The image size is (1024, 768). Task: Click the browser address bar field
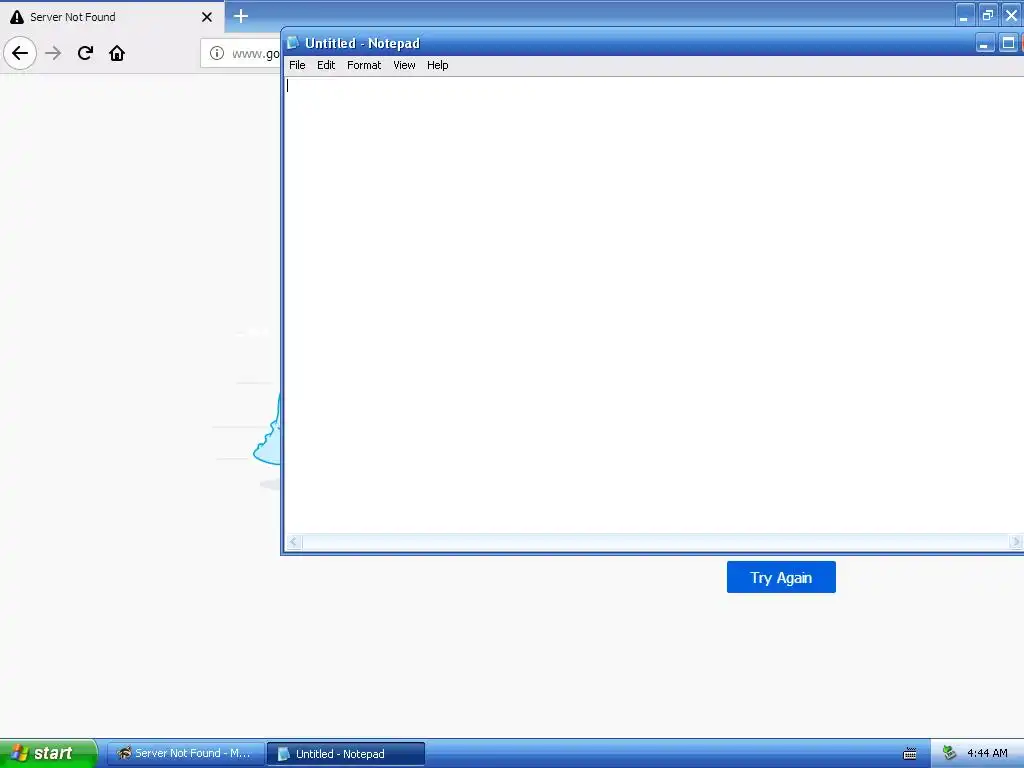click(242, 53)
